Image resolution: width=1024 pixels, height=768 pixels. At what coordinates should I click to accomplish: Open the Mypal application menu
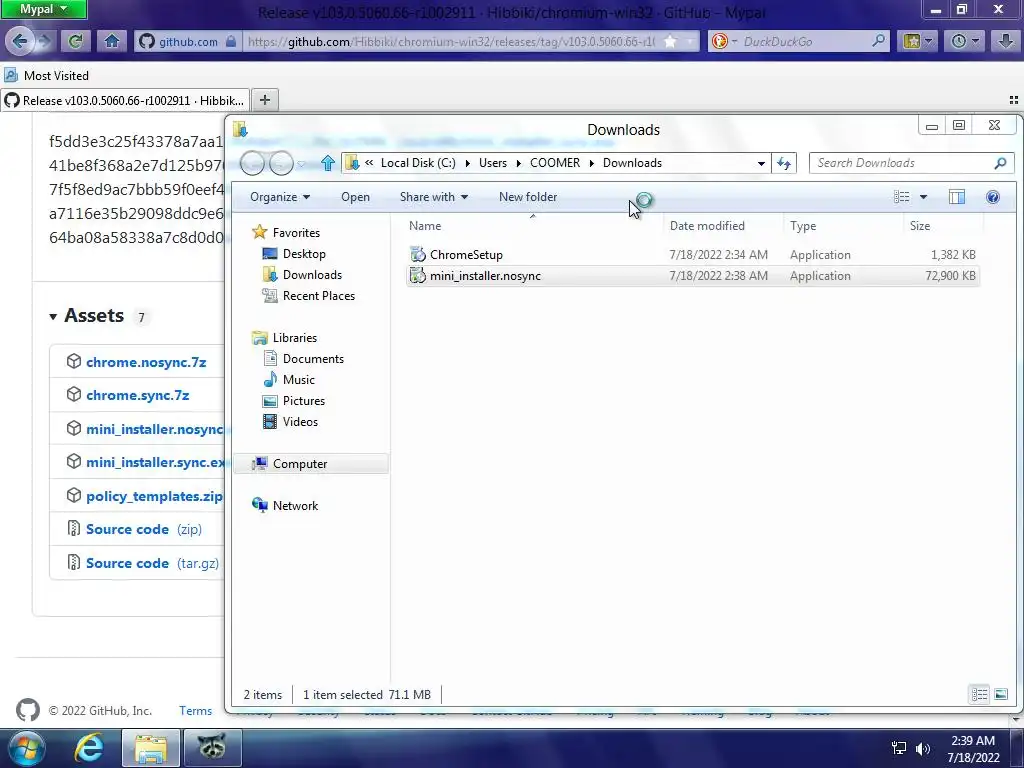(x=44, y=9)
